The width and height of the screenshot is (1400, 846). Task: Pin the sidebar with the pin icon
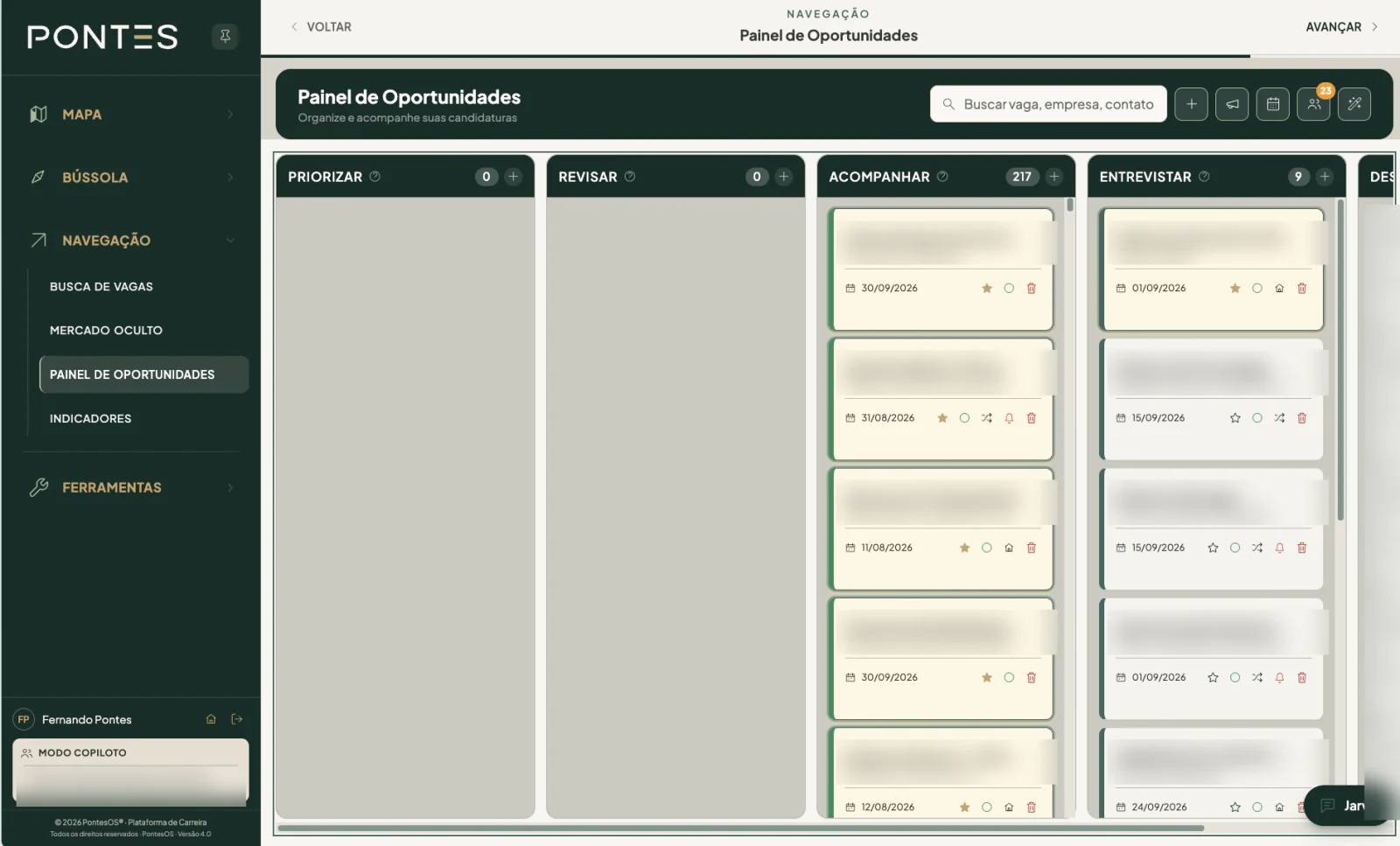click(225, 36)
